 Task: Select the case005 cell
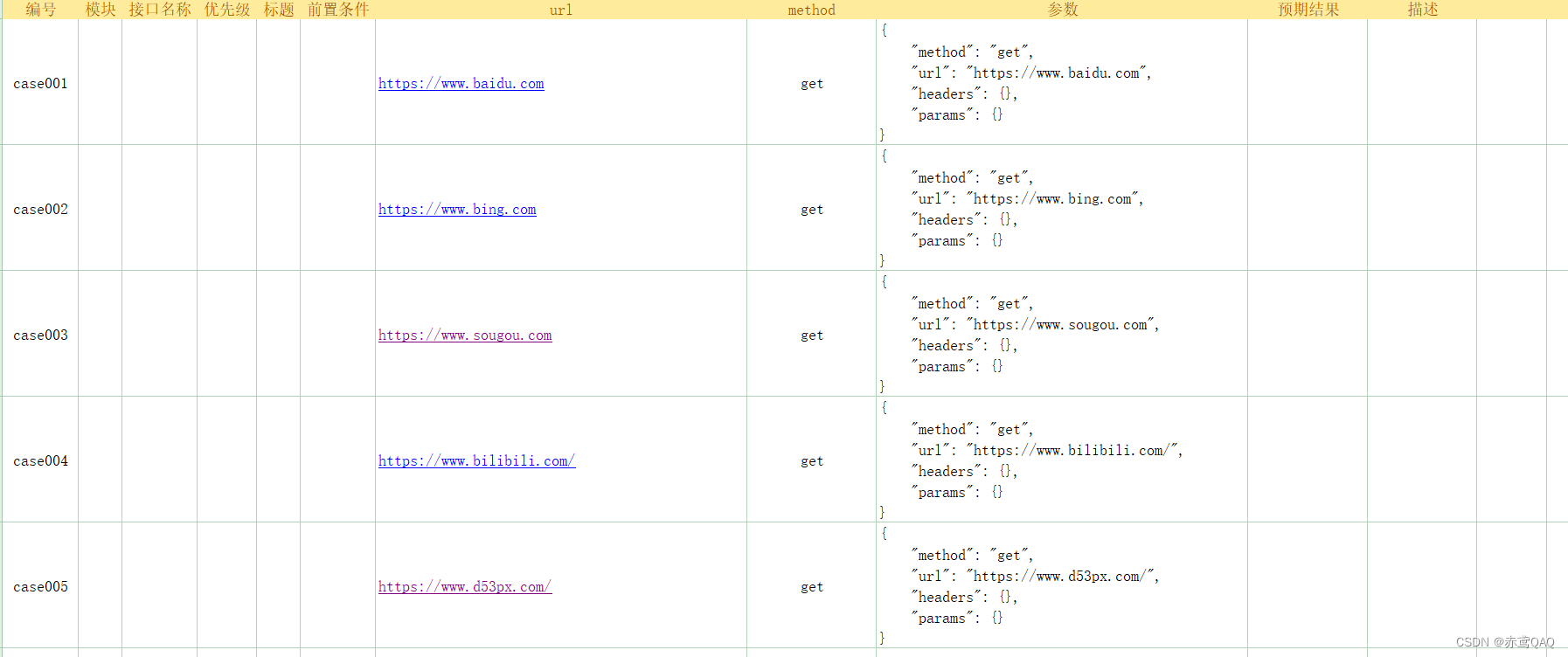[x=40, y=586]
